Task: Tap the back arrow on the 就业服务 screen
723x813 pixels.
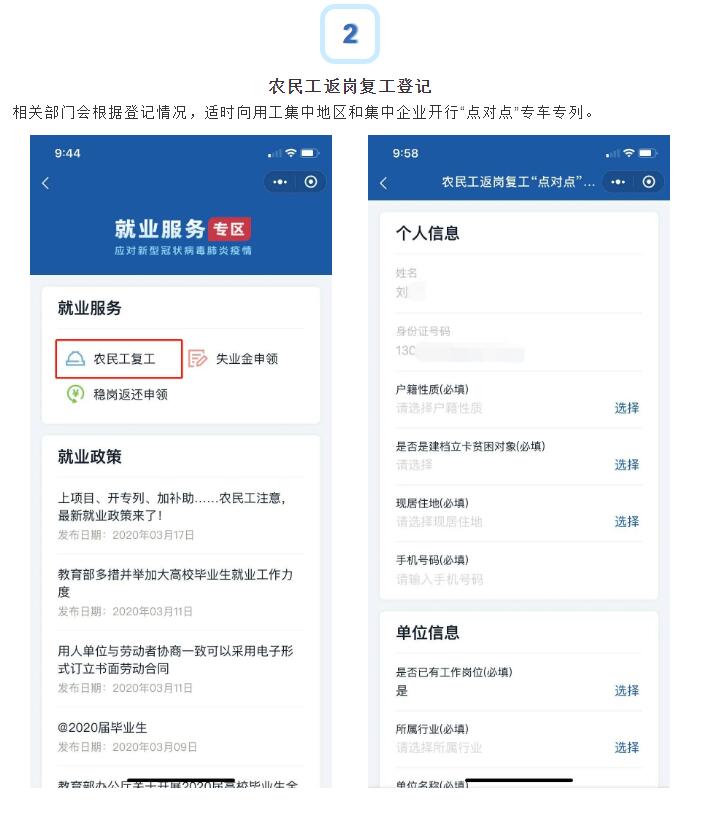Action: pyautogui.click(x=46, y=183)
